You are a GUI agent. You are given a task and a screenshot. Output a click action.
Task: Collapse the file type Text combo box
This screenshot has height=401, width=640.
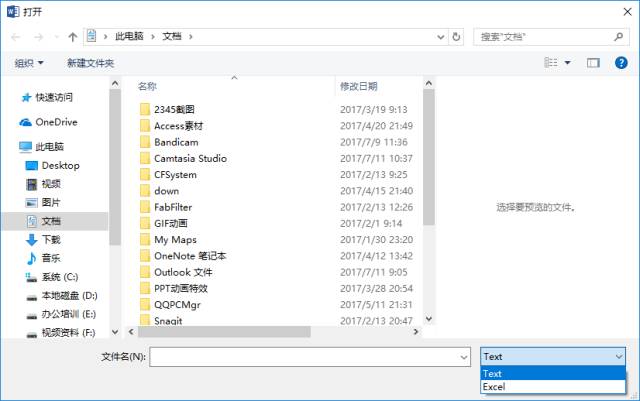pos(553,356)
